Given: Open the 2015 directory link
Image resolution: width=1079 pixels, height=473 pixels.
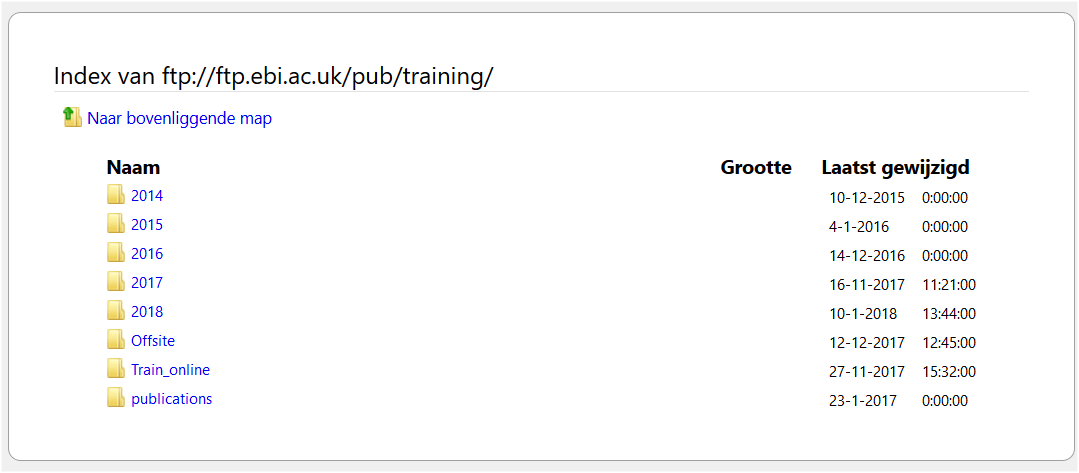Looking at the screenshot, I should pyautogui.click(x=147, y=225).
